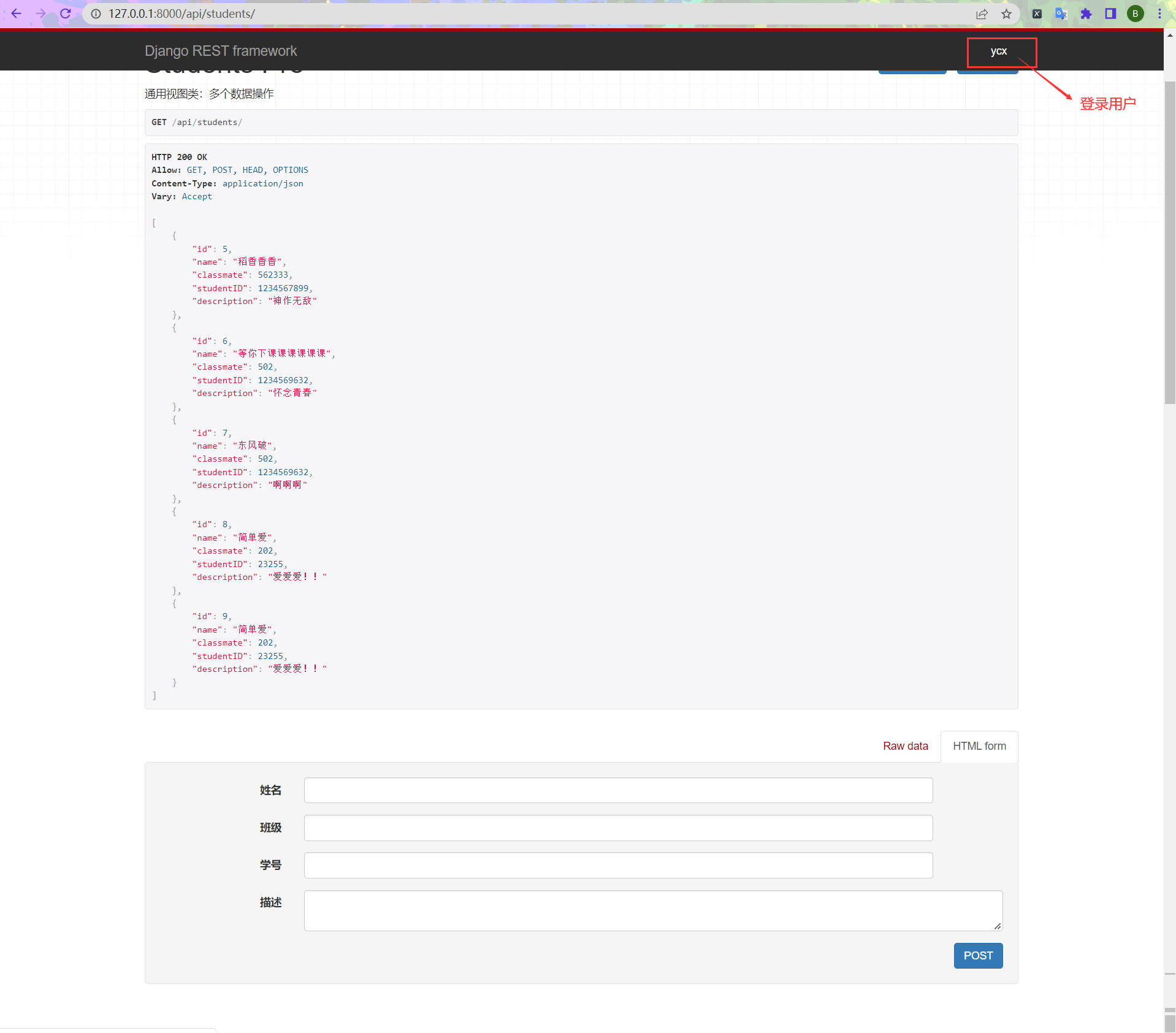Click the 学号 input field
This screenshot has height=1033, width=1176.
click(618, 865)
